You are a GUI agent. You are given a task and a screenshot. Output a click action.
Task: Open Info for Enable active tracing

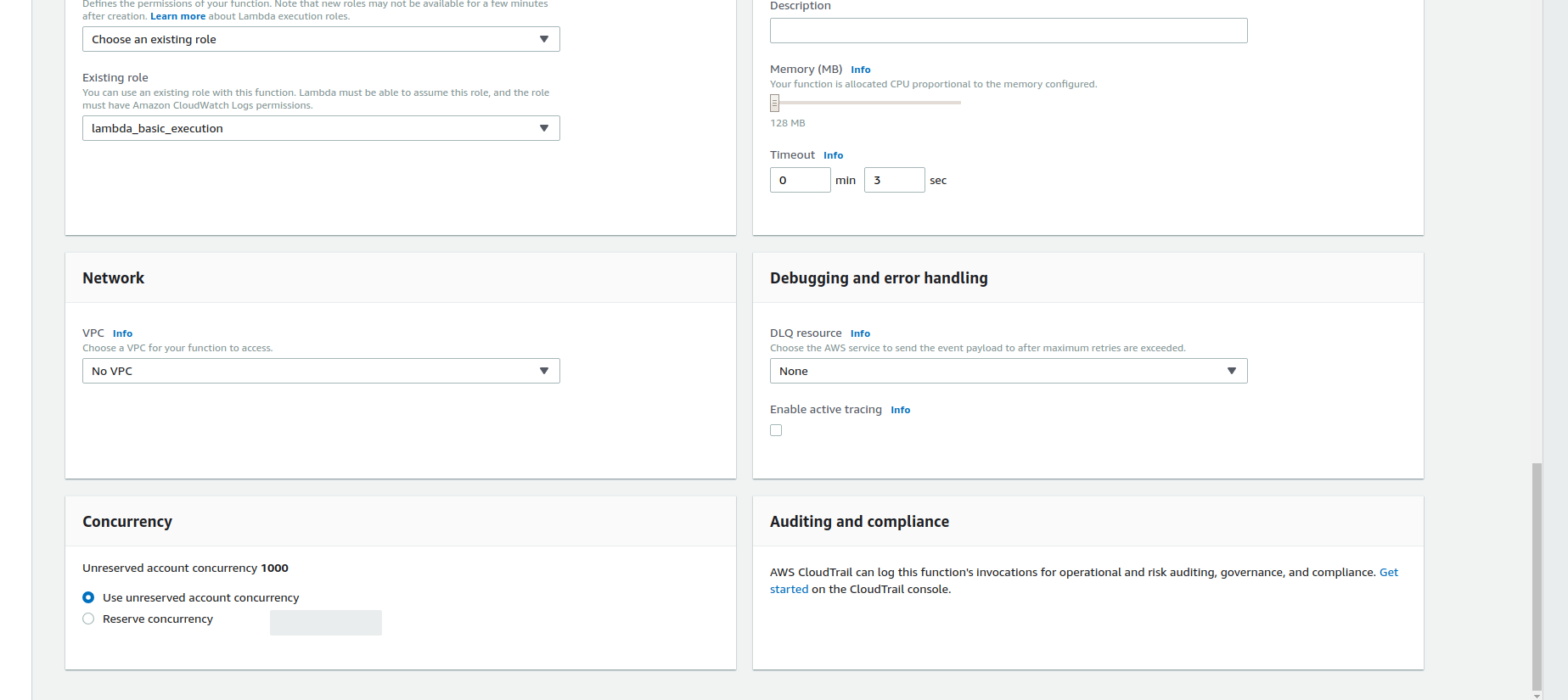900,410
